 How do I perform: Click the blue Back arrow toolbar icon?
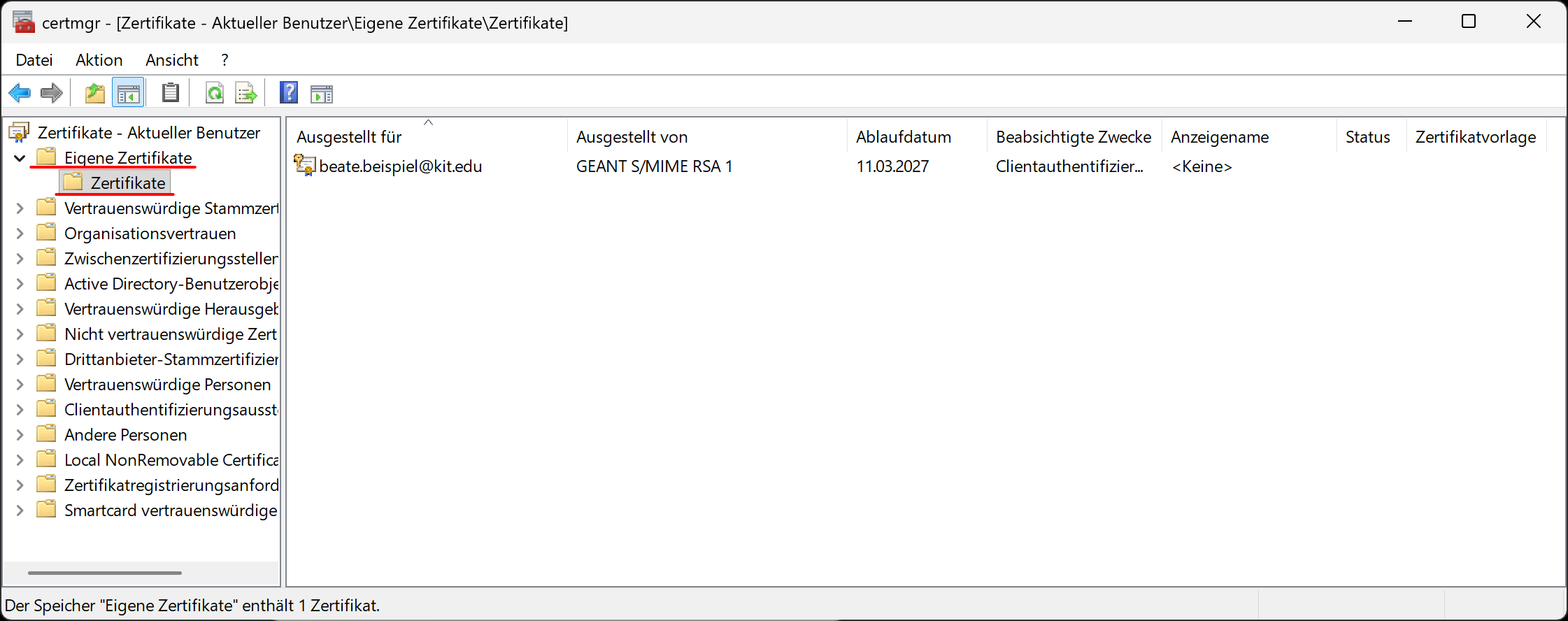coord(20,93)
